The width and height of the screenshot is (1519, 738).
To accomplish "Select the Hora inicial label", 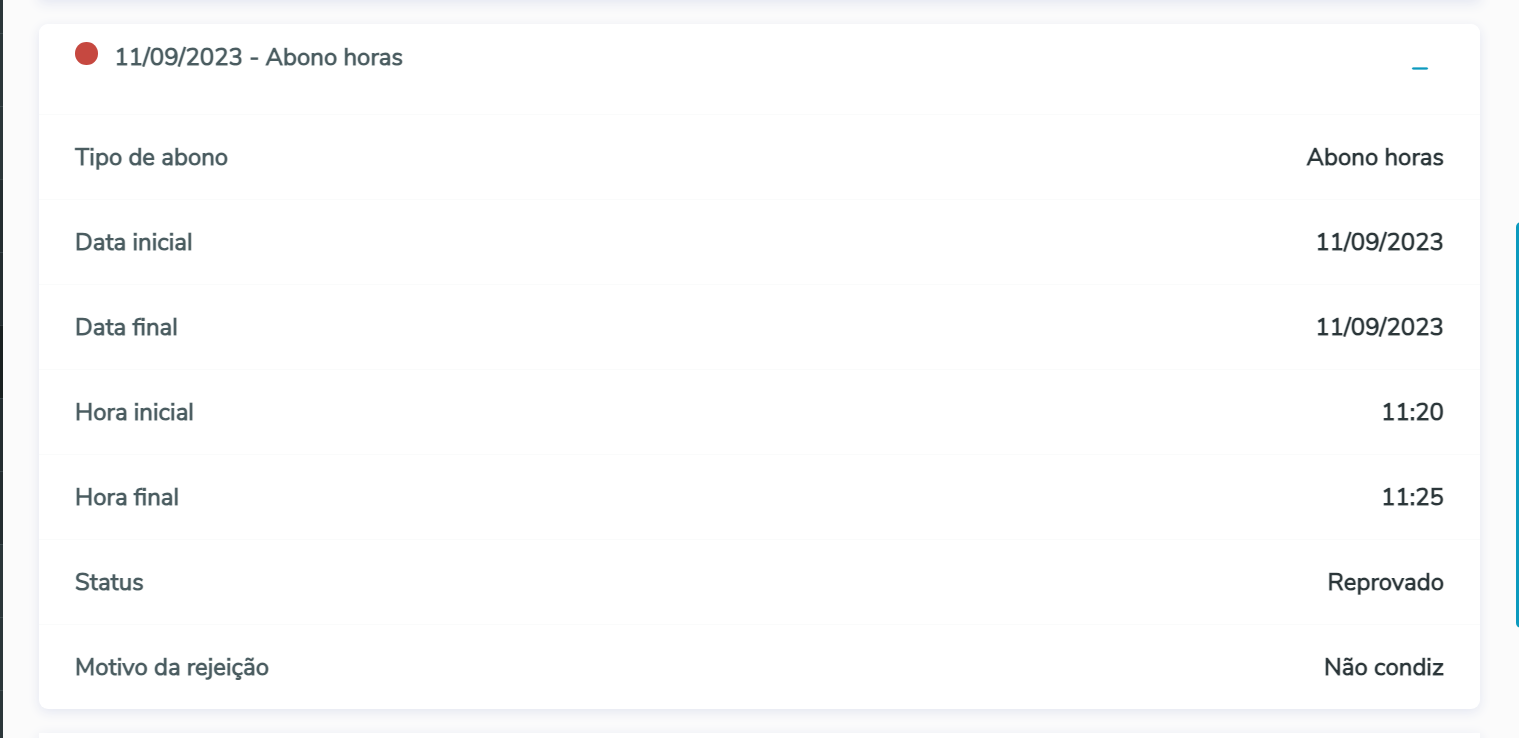I will coord(134,412).
